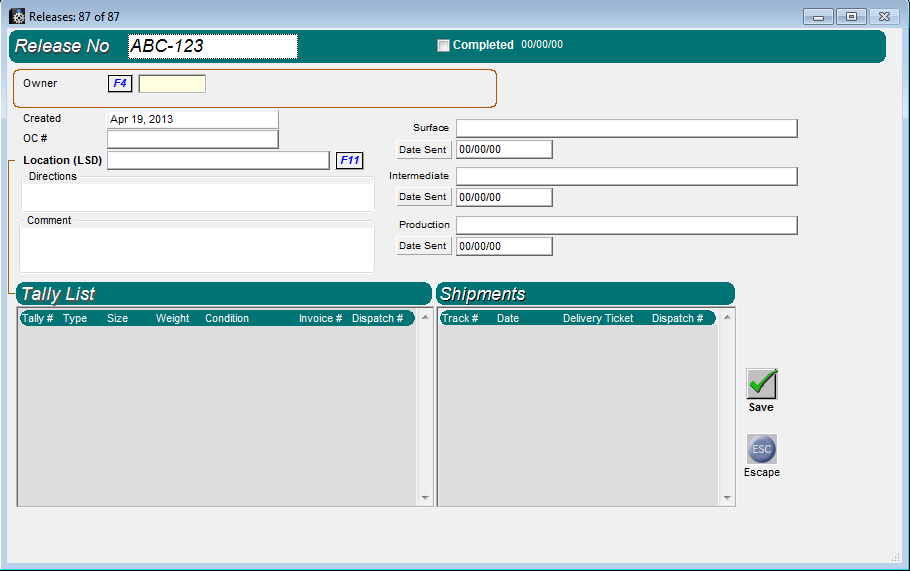Select the OC # text field
Screen dimensions: 910x571
[192, 139]
